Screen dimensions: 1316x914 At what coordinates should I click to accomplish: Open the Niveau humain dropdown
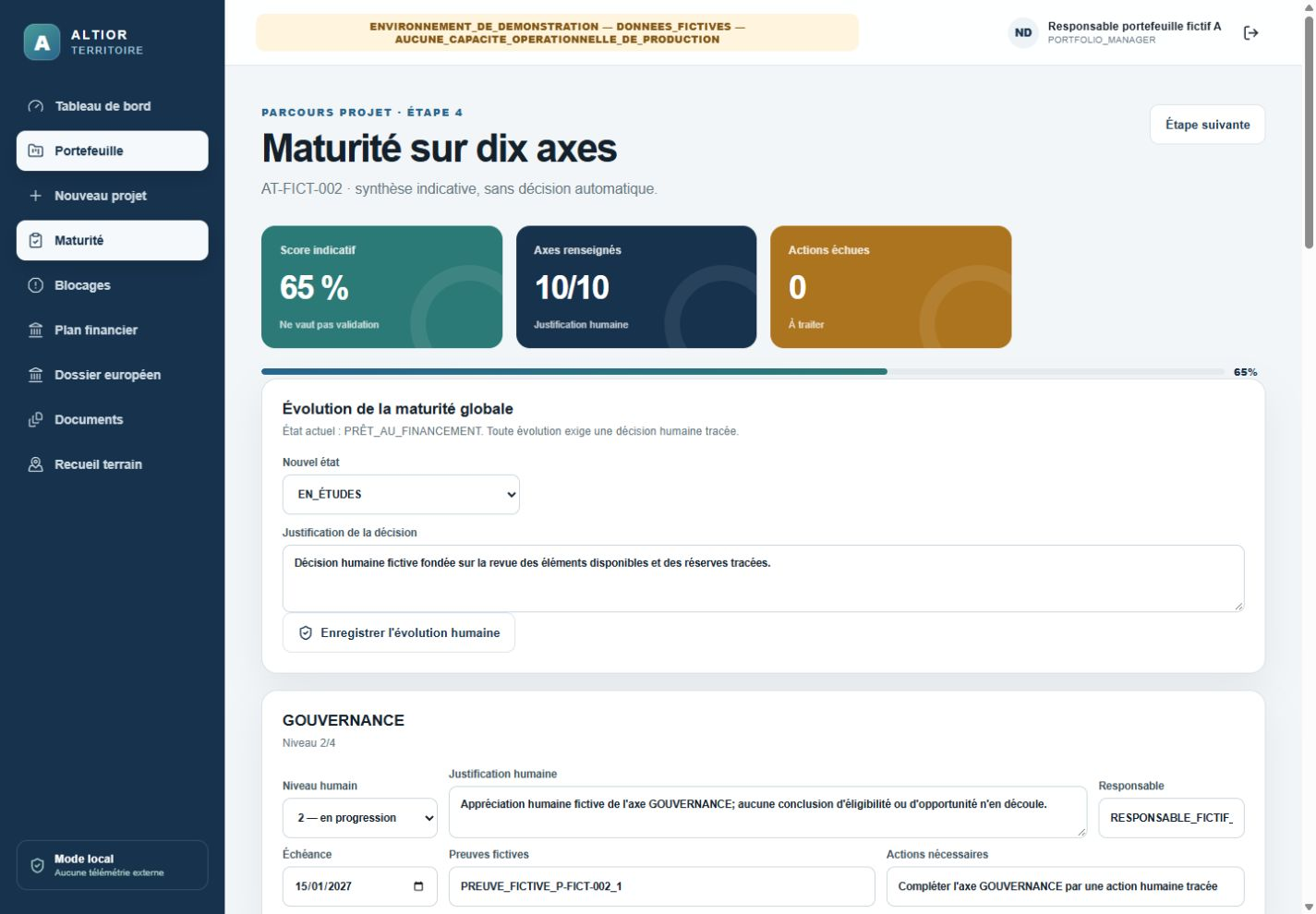(360, 818)
